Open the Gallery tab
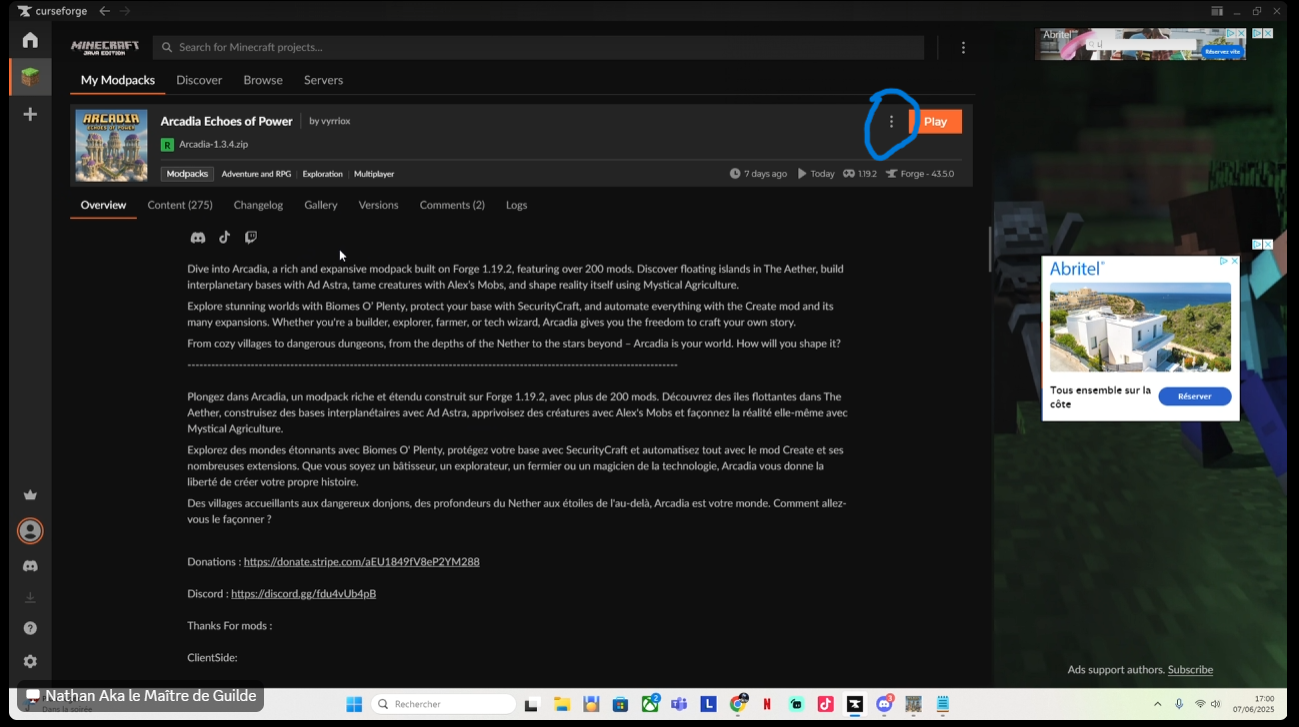The width and height of the screenshot is (1299, 727). [321, 205]
